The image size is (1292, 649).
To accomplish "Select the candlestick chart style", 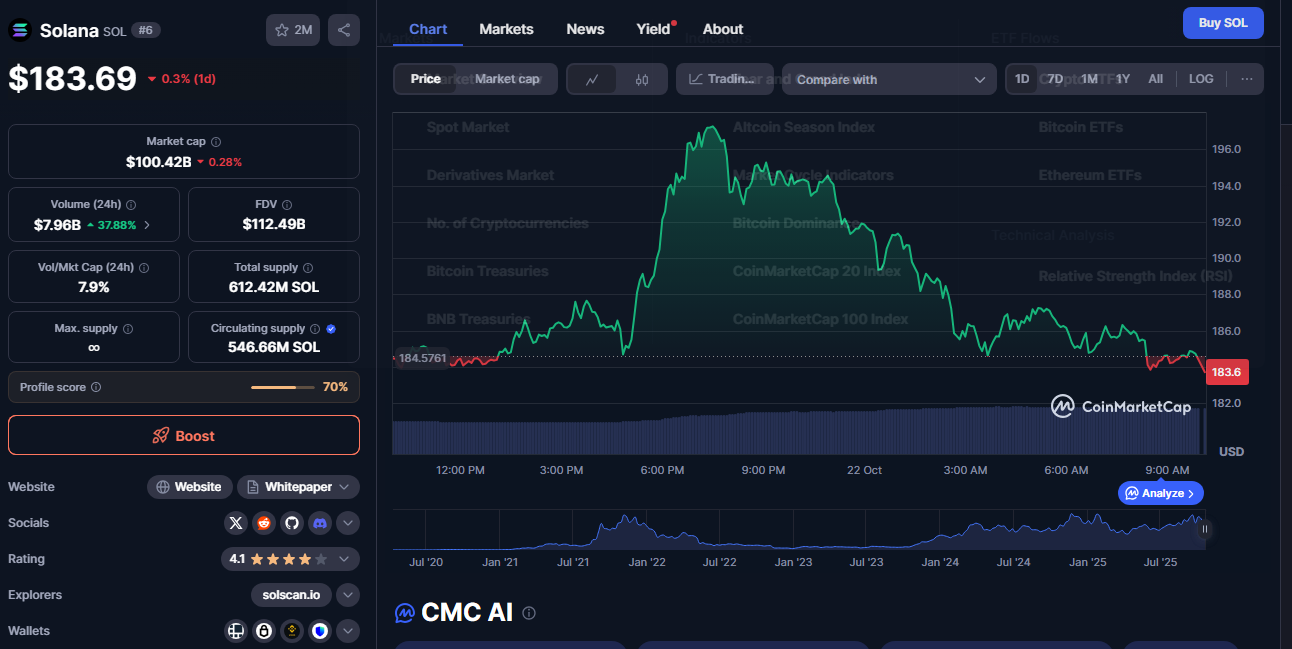I will (x=642, y=79).
